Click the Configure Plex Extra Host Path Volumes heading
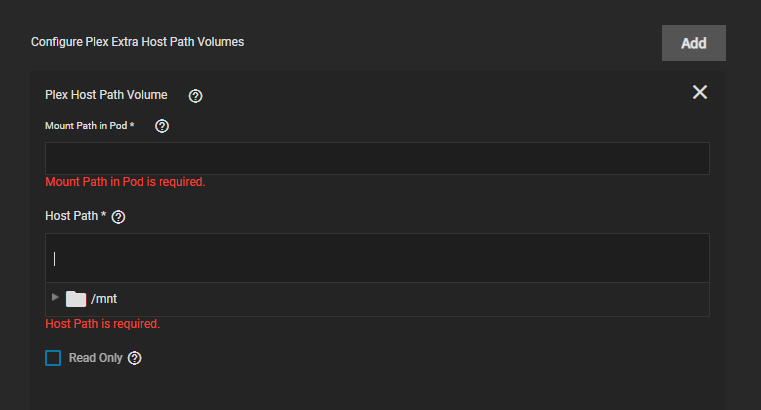Screen dimensions: 761x410 pyautogui.click(x=137, y=42)
